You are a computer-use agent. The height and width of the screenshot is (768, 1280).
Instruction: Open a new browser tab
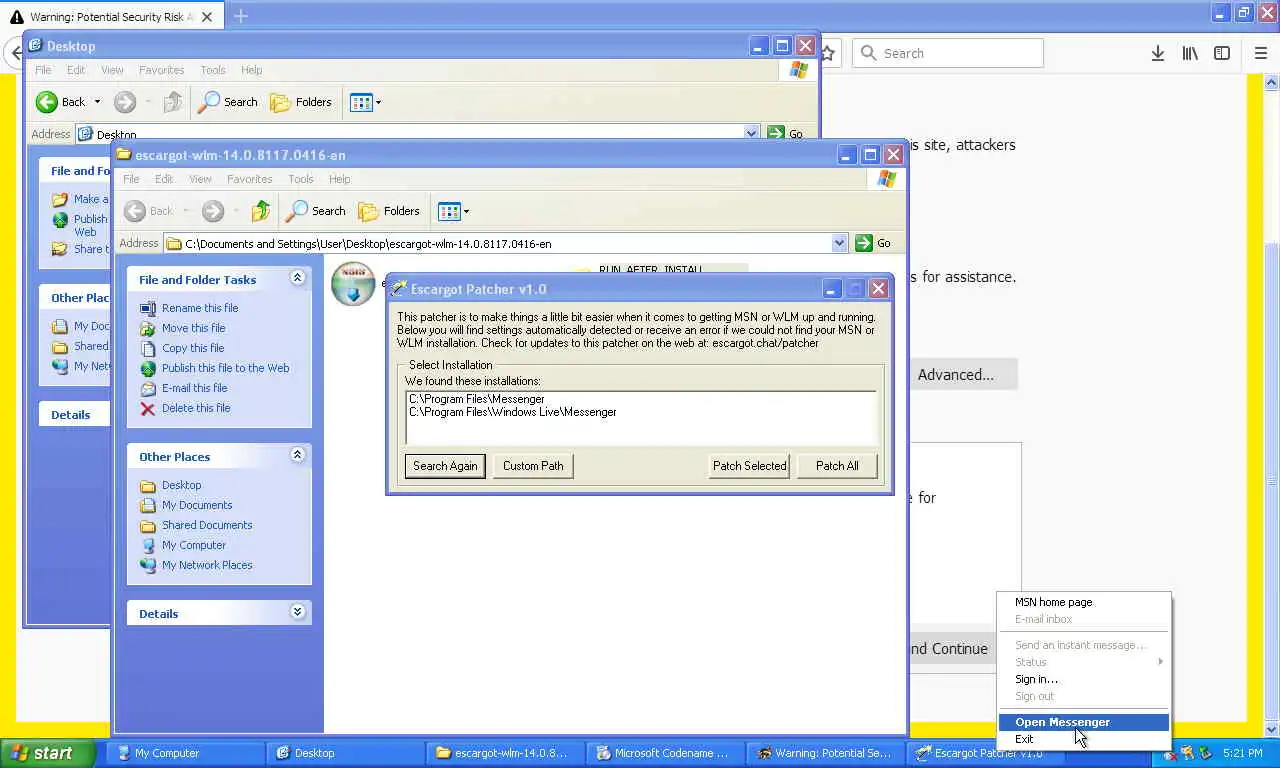[x=240, y=16]
